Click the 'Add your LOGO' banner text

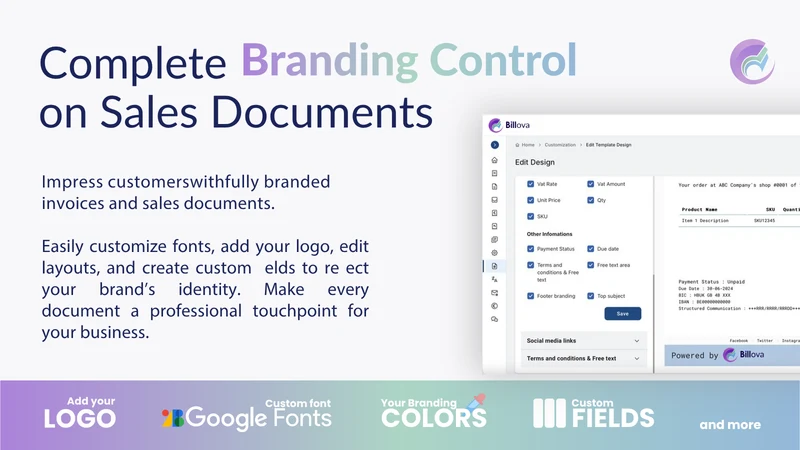click(80, 413)
